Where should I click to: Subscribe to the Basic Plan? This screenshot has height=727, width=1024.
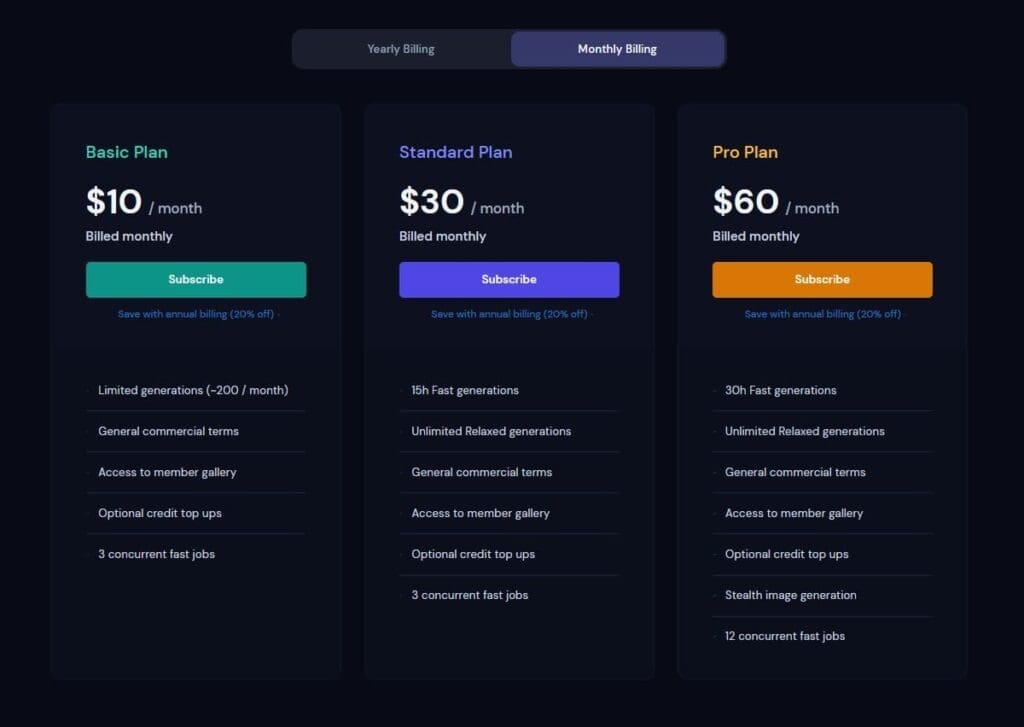point(196,280)
